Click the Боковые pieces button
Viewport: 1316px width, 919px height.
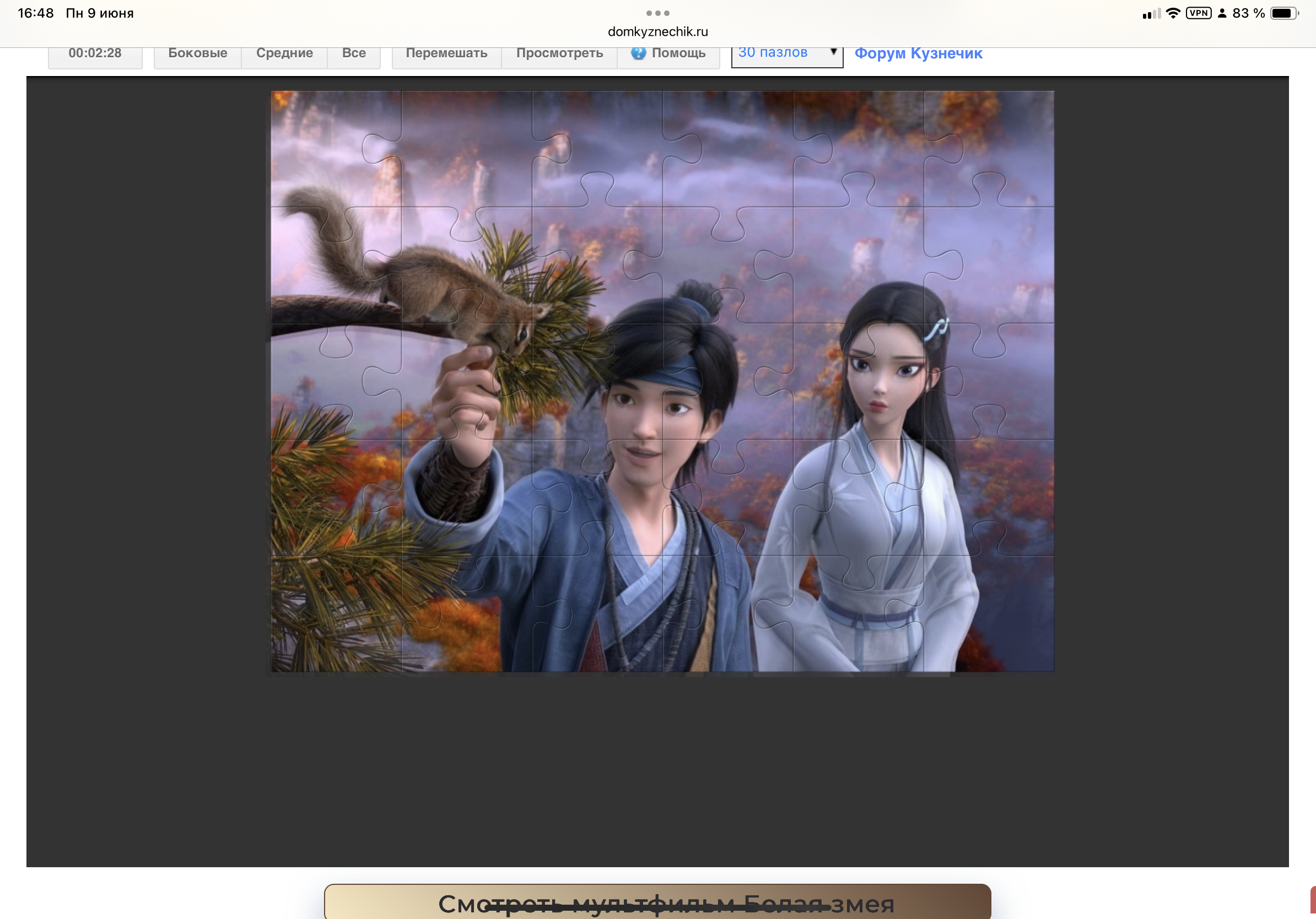pyautogui.click(x=197, y=55)
